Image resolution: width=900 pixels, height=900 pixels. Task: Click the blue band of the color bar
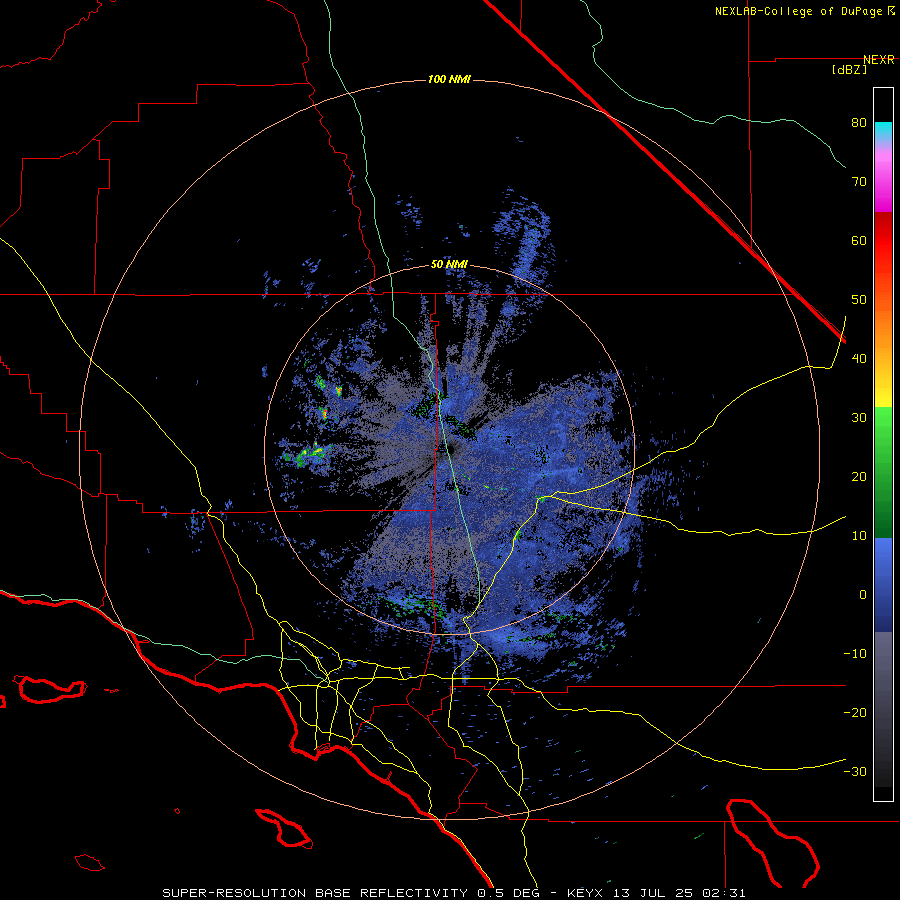(x=883, y=585)
